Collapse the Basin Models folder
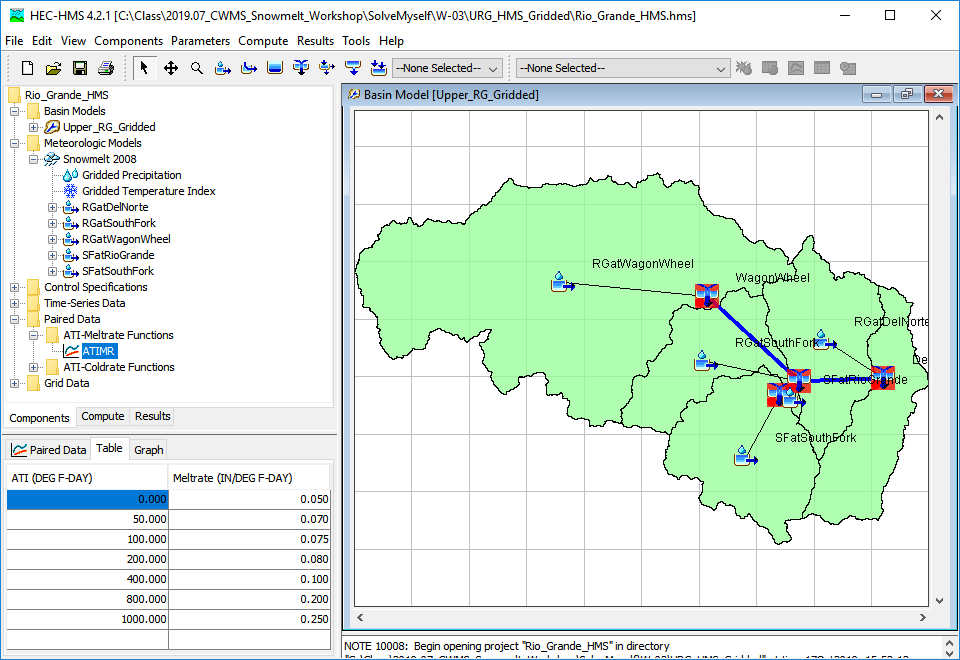 (15, 111)
